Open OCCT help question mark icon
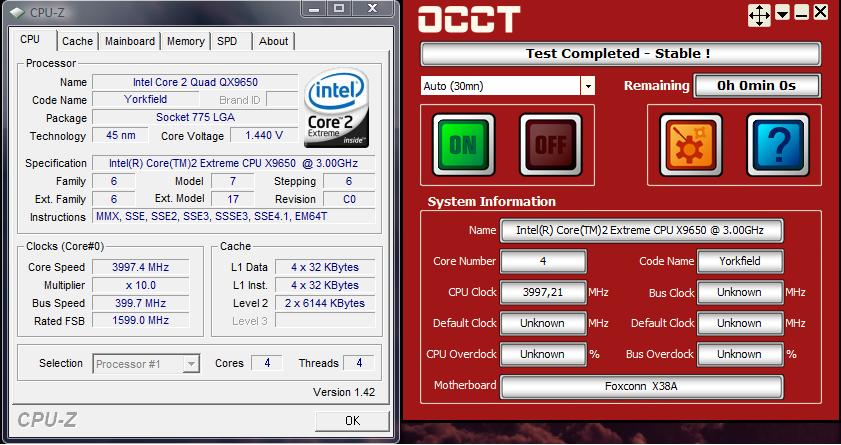 pos(778,145)
